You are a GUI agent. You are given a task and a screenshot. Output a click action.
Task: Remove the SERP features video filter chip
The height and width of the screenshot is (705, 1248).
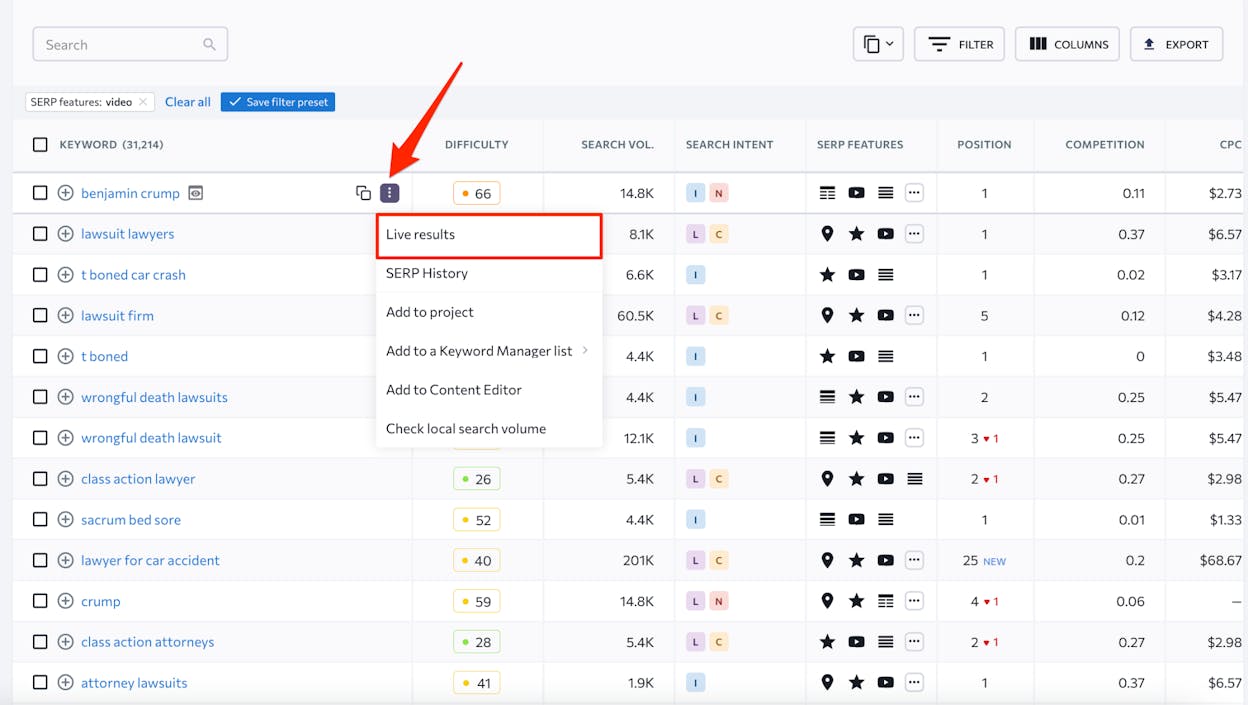(x=143, y=102)
